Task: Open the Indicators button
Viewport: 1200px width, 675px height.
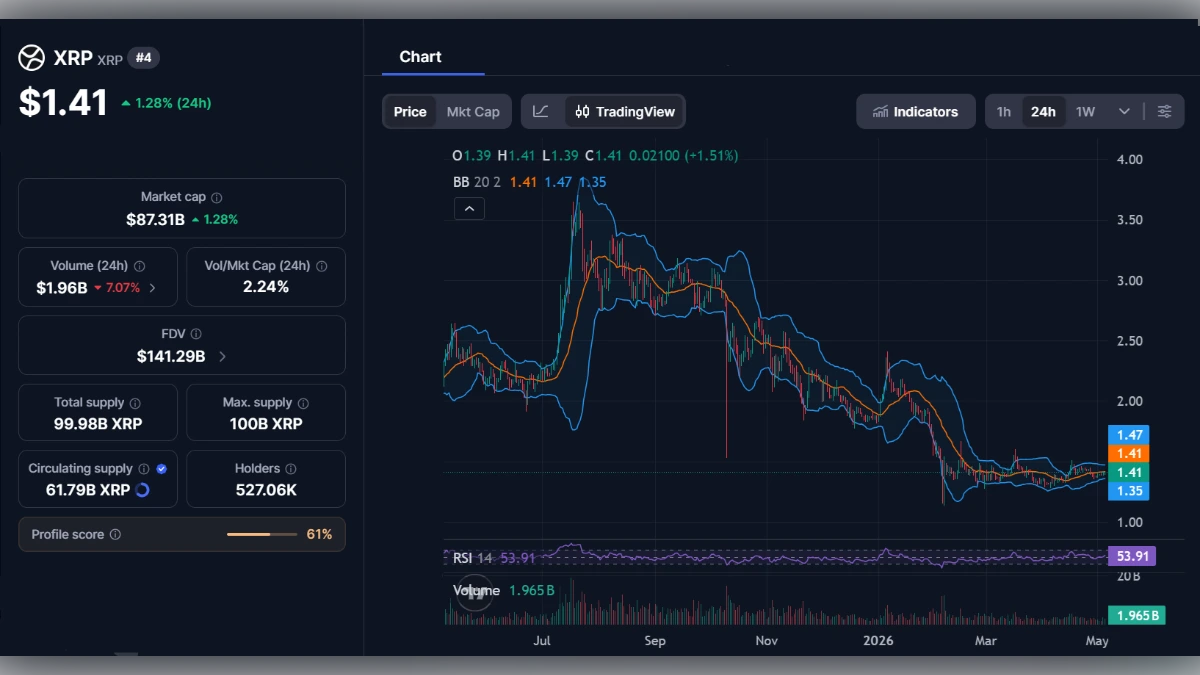Action: pyautogui.click(x=916, y=112)
